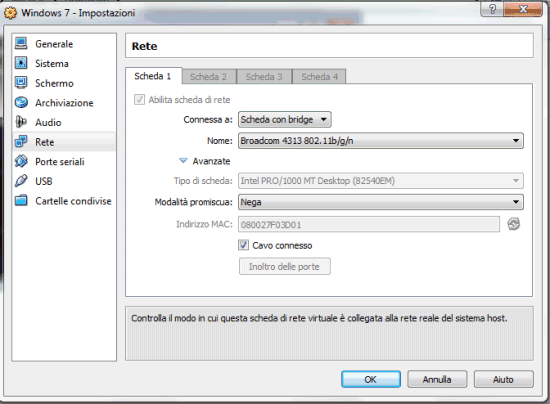Screen dimensions: 550x404
Task: Open the Modalità promiscua dropdown
Action: click(x=381, y=202)
